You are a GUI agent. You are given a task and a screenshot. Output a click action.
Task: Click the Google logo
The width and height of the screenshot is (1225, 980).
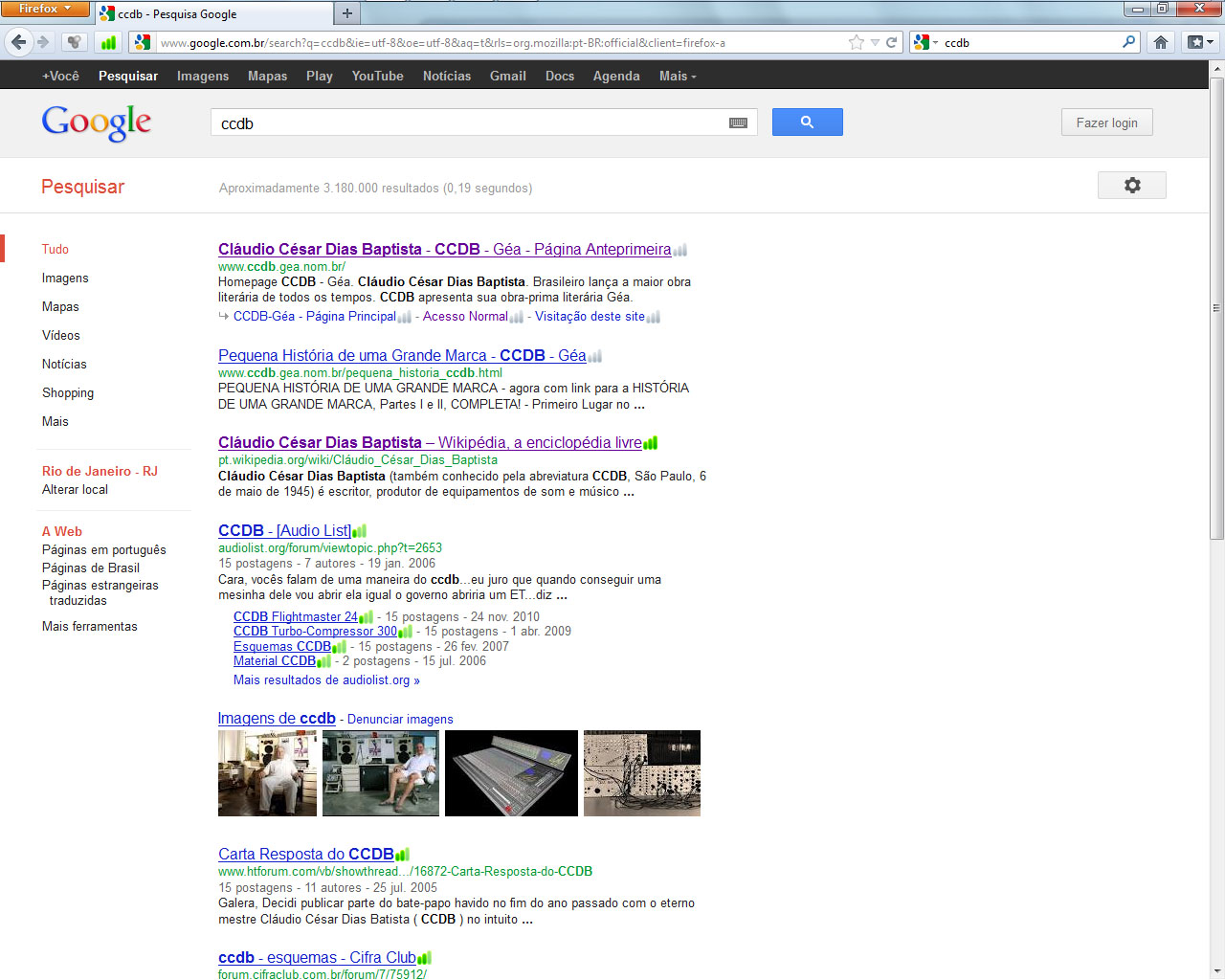[97, 122]
